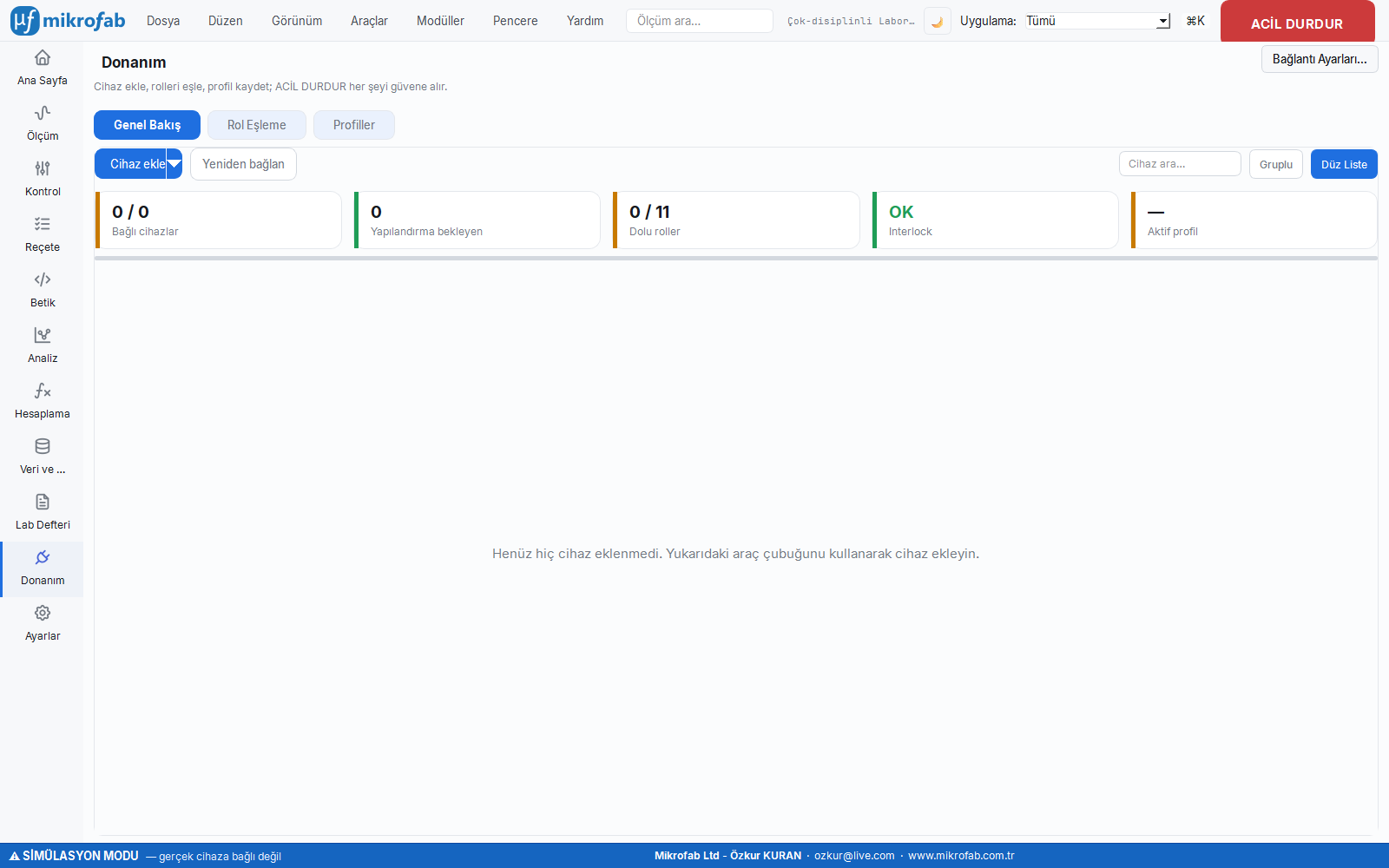Open the Reçete checklist icon
1389x868 pixels.
[x=42, y=224]
